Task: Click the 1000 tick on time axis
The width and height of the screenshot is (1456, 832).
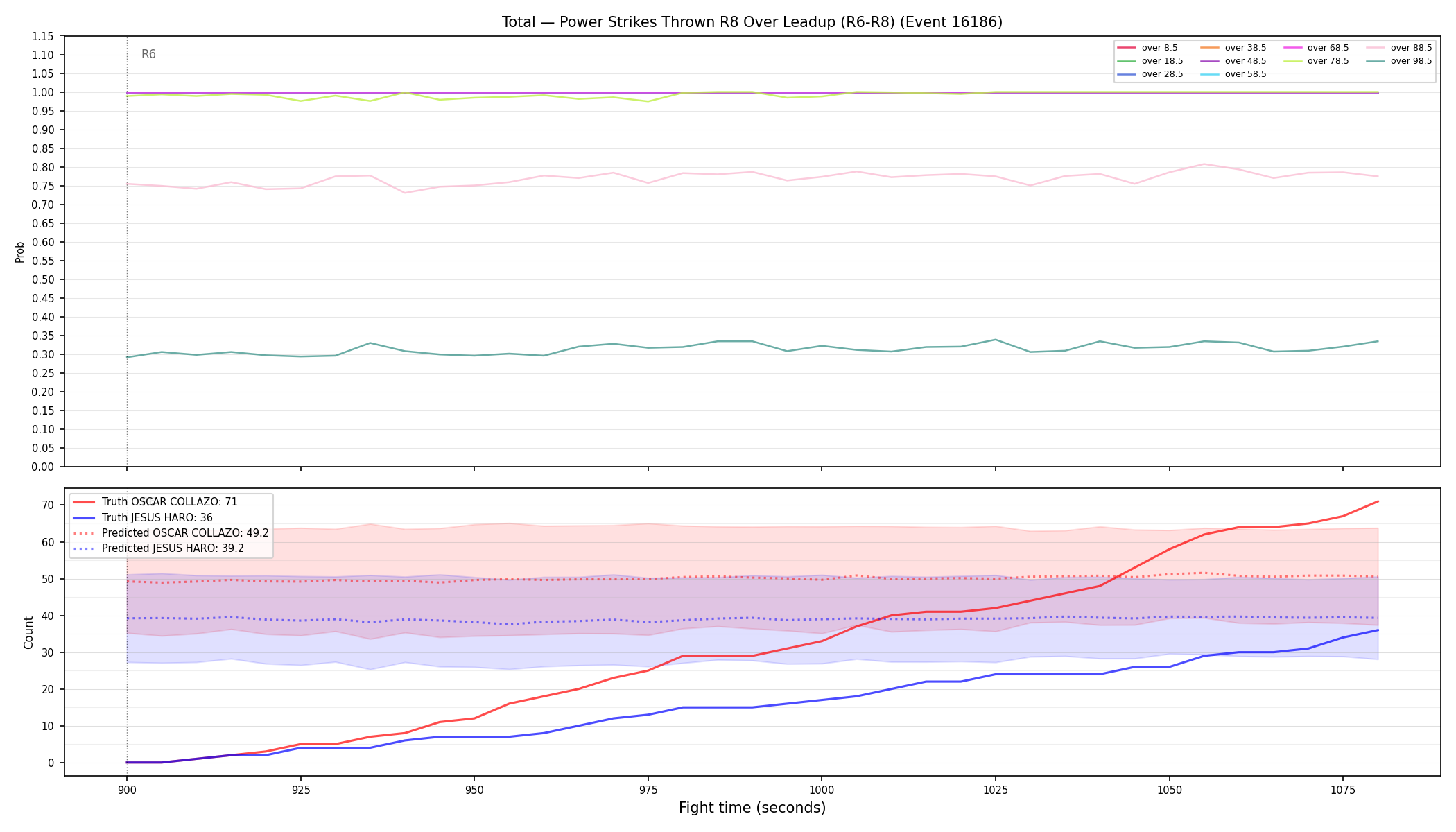Action: 822,790
